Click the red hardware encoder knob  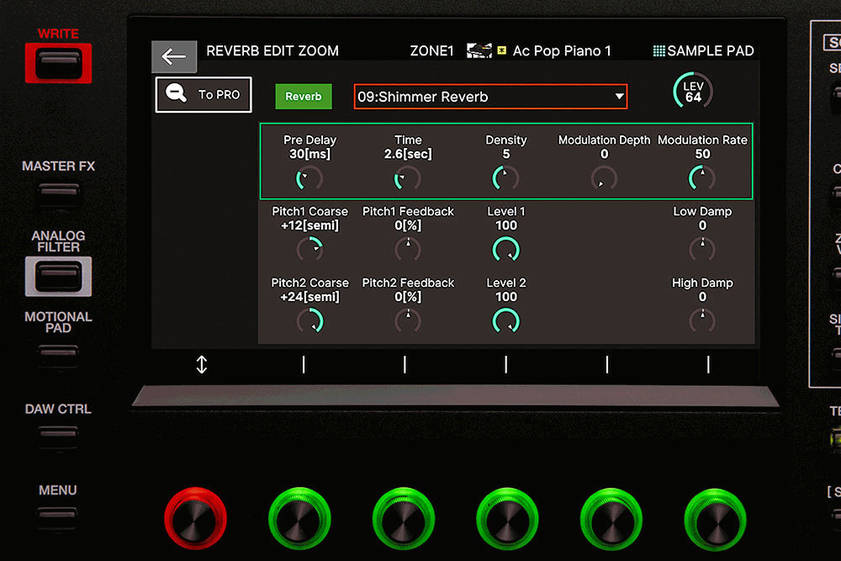click(x=196, y=519)
